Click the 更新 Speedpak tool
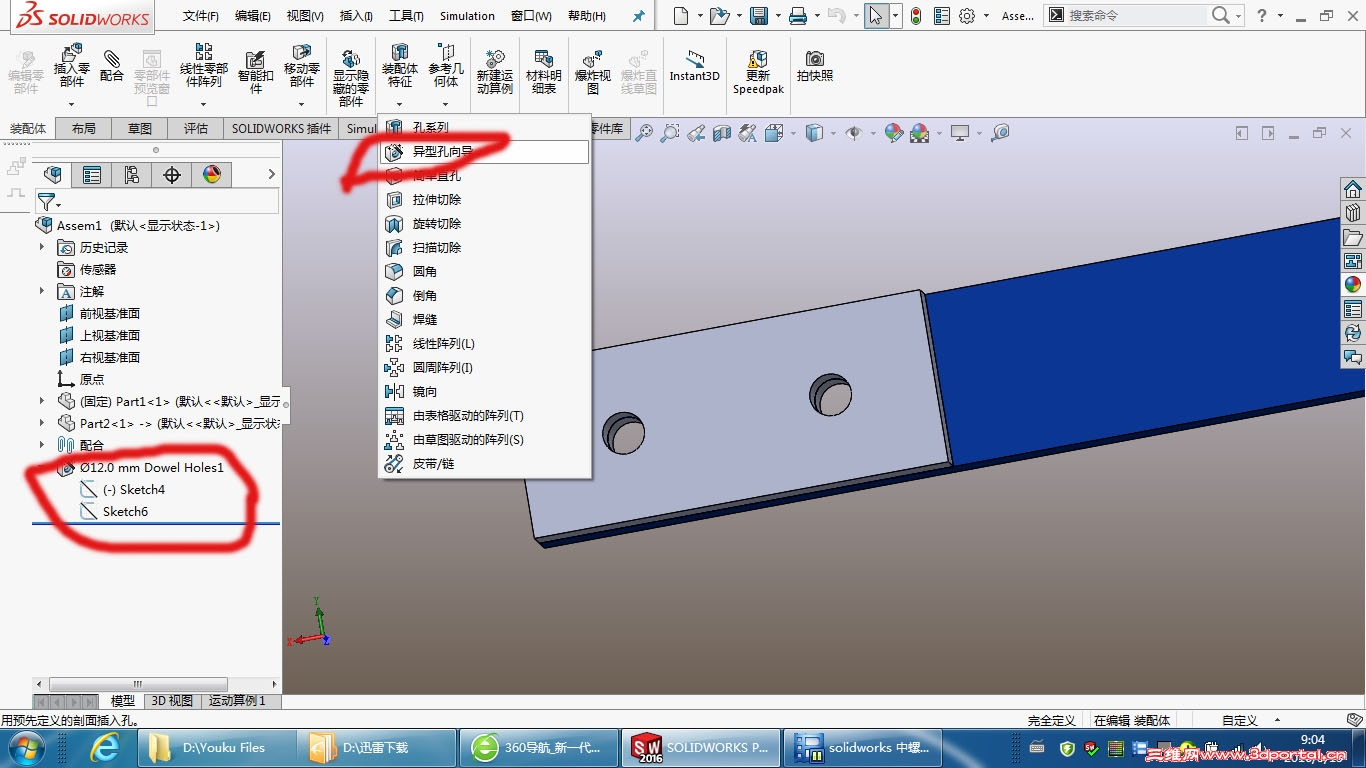Image resolution: width=1366 pixels, height=768 pixels. [x=758, y=72]
